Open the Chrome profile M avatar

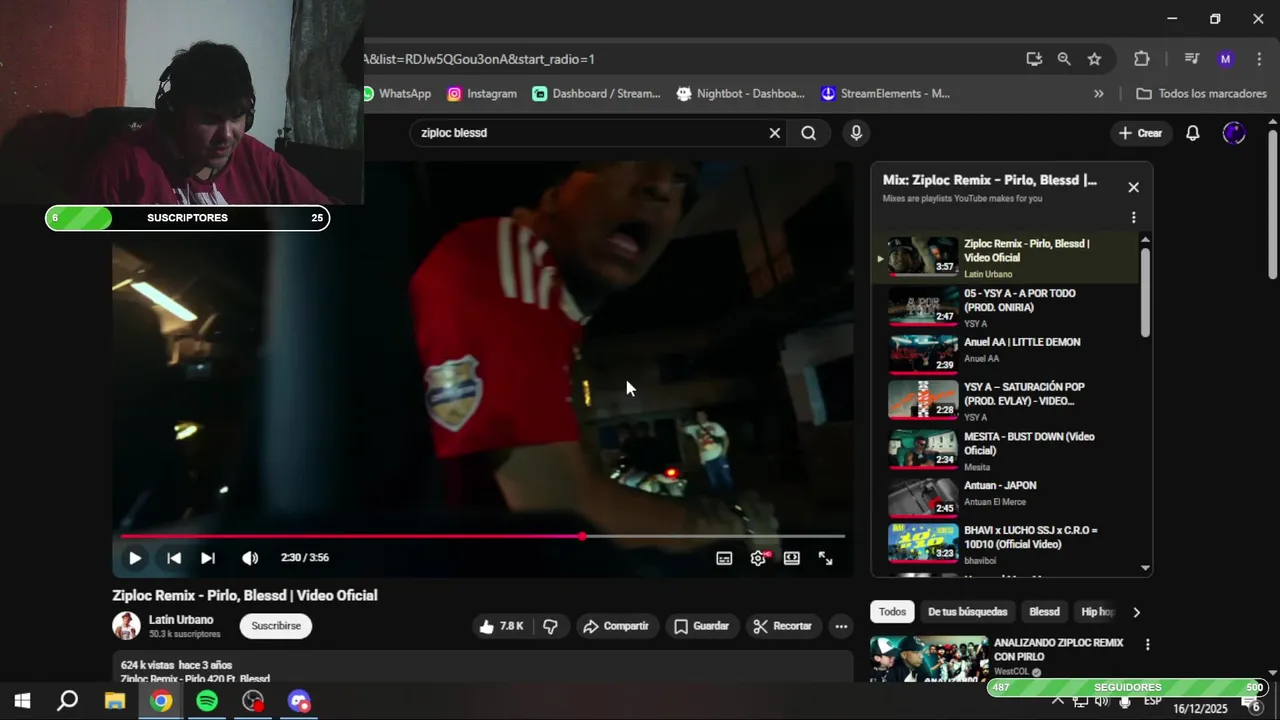tap(1226, 59)
